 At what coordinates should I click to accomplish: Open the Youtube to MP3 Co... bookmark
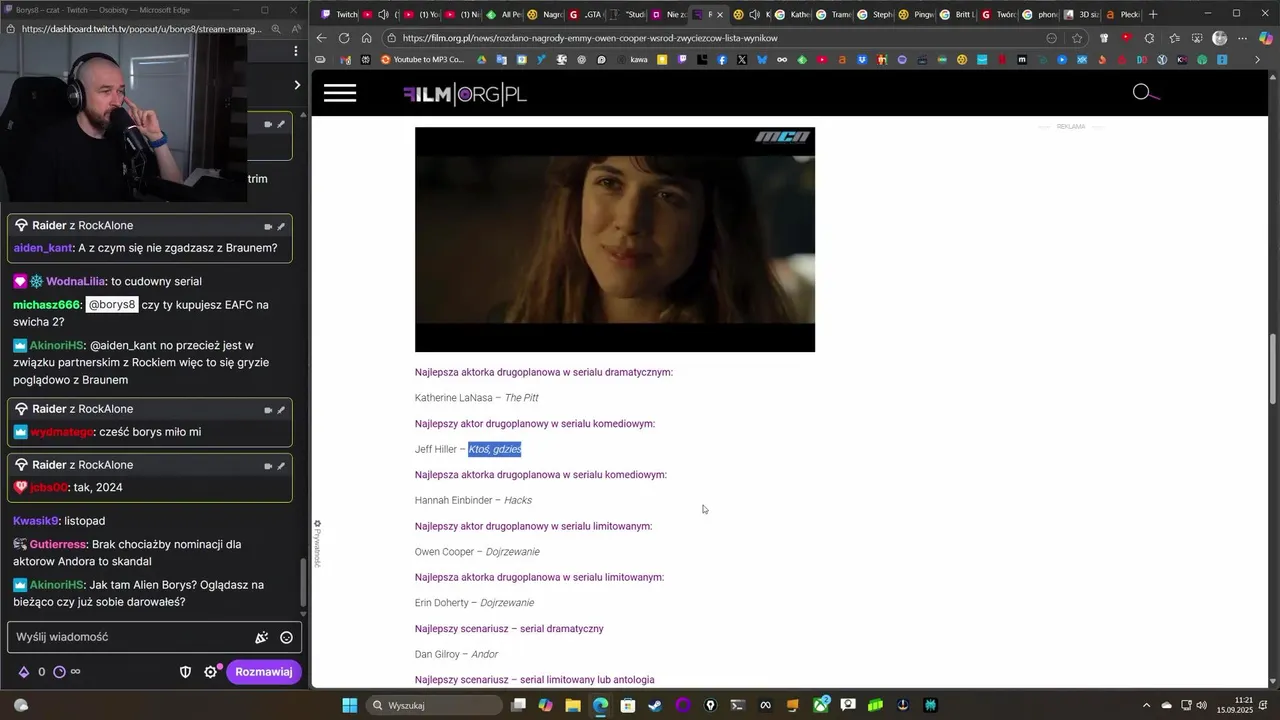click(x=422, y=60)
